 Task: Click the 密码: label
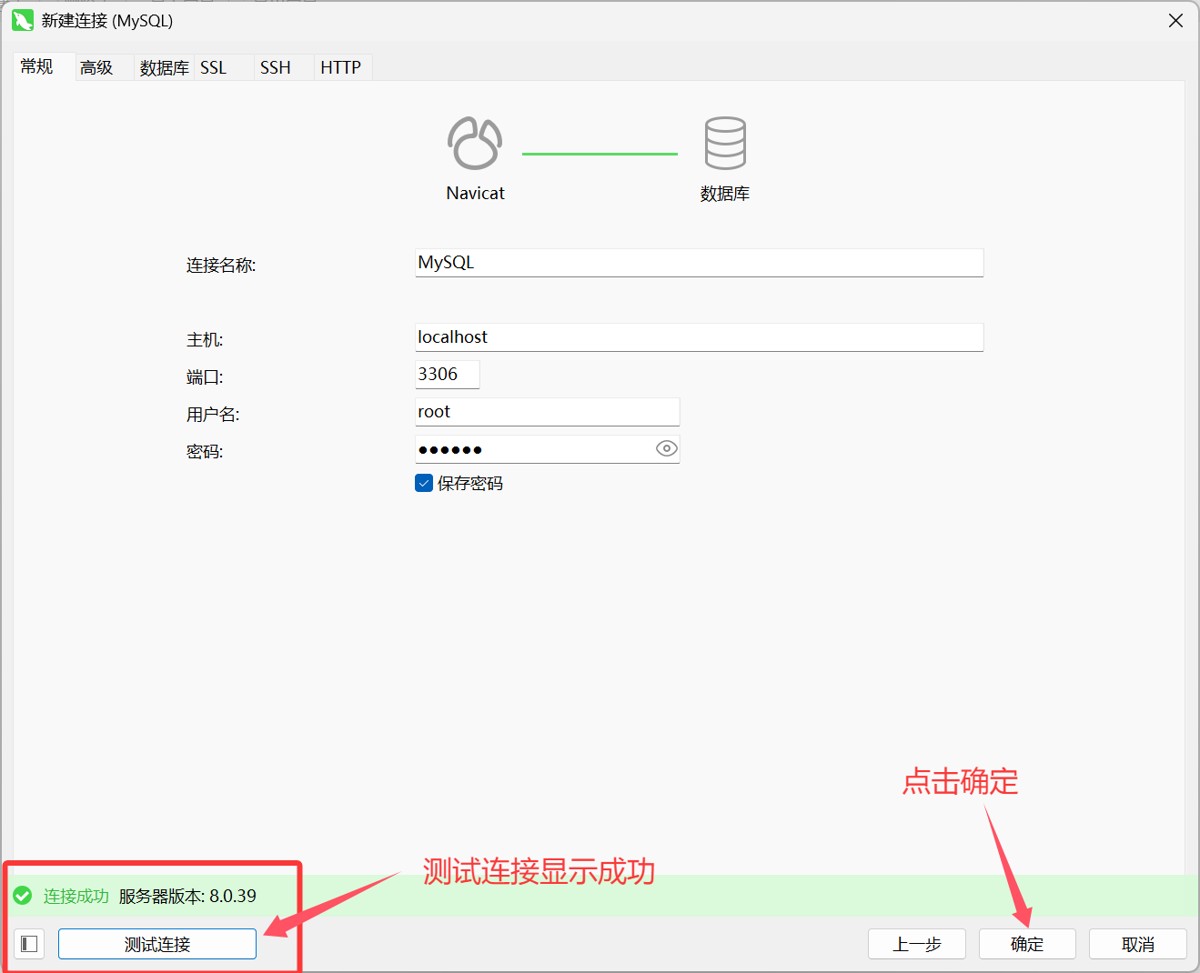204,451
